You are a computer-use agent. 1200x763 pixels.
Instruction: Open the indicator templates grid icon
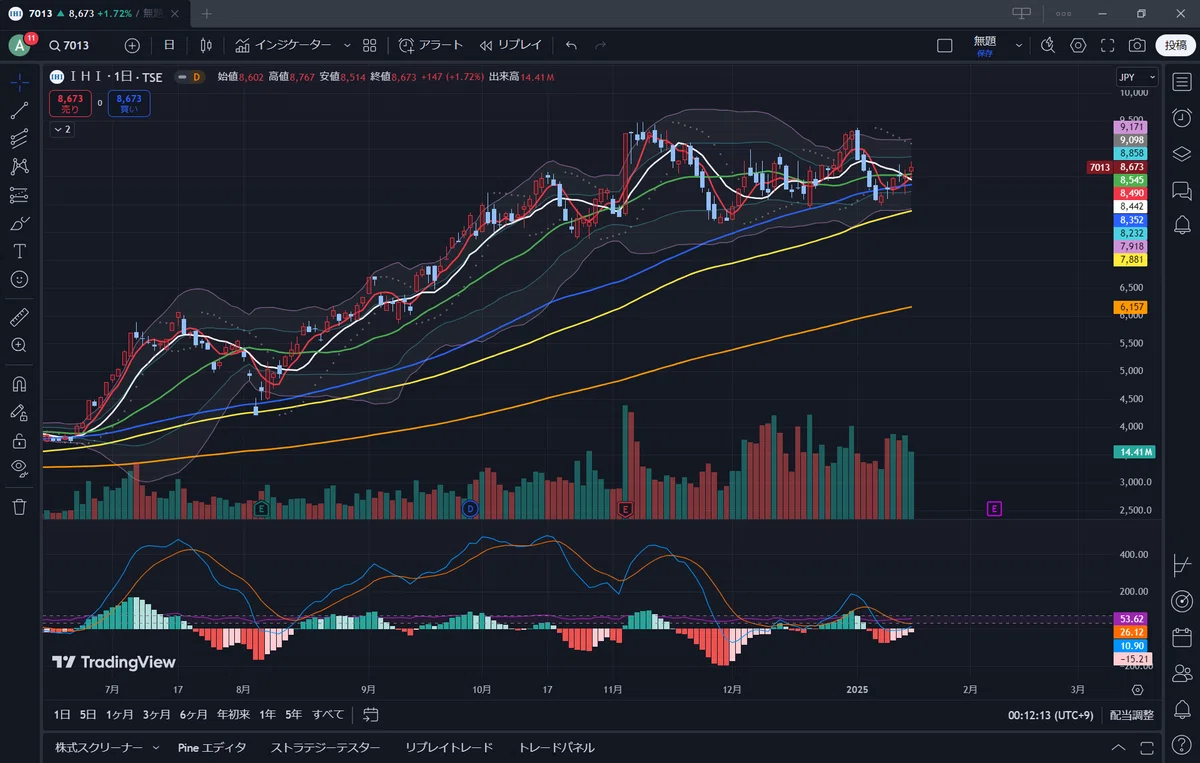(x=370, y=45)
